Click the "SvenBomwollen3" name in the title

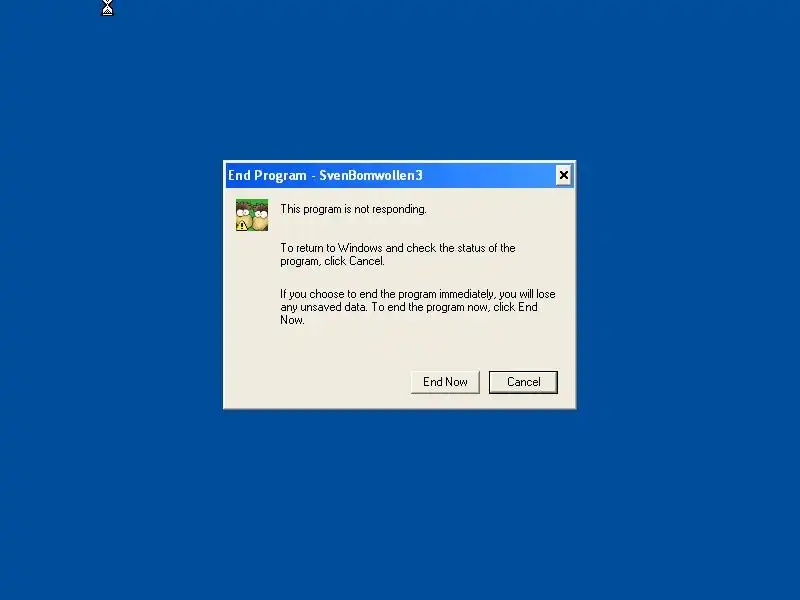pos(371,176)
